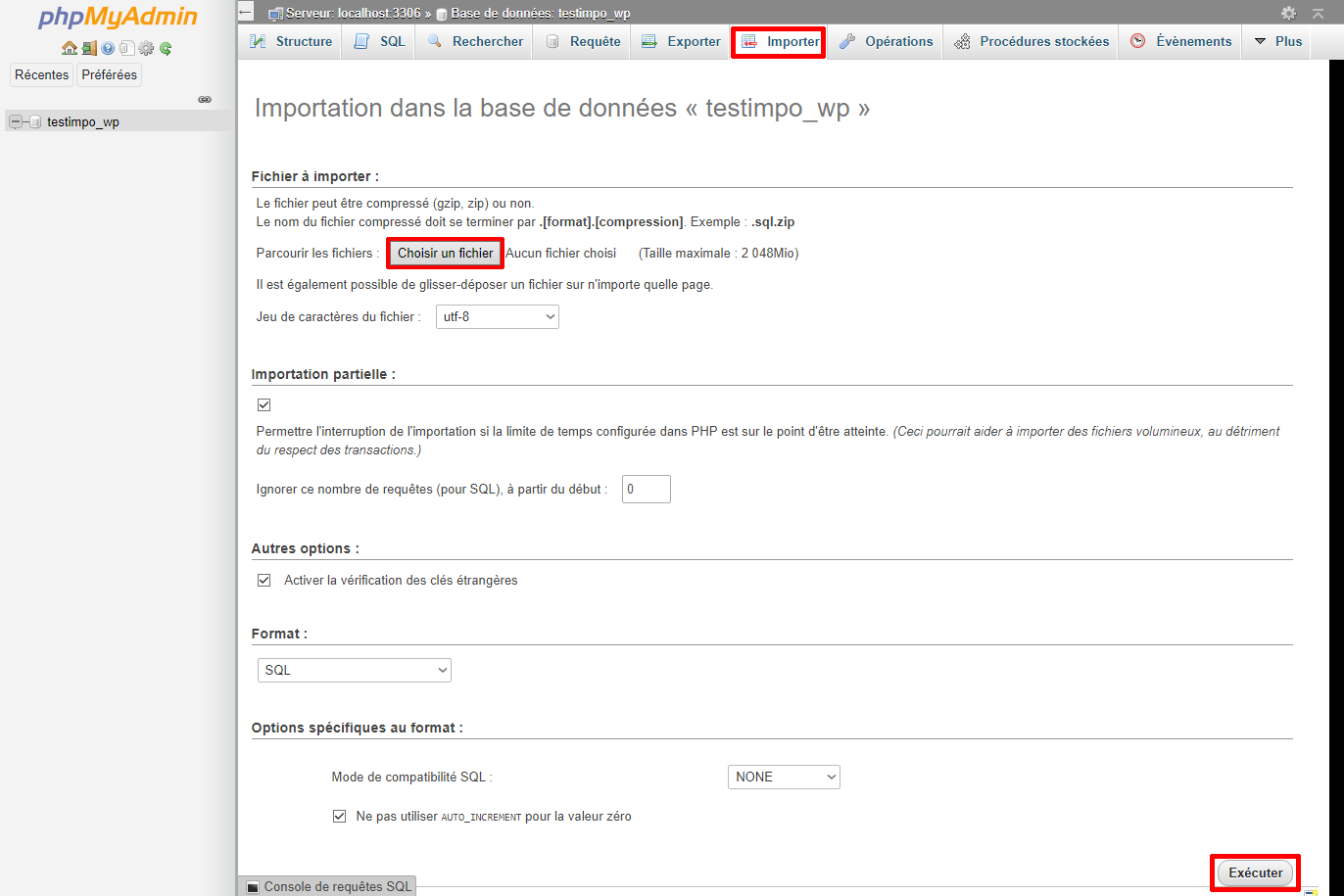
Task: Expand the Plus dropdown menu
Action: click(1277, 42)
